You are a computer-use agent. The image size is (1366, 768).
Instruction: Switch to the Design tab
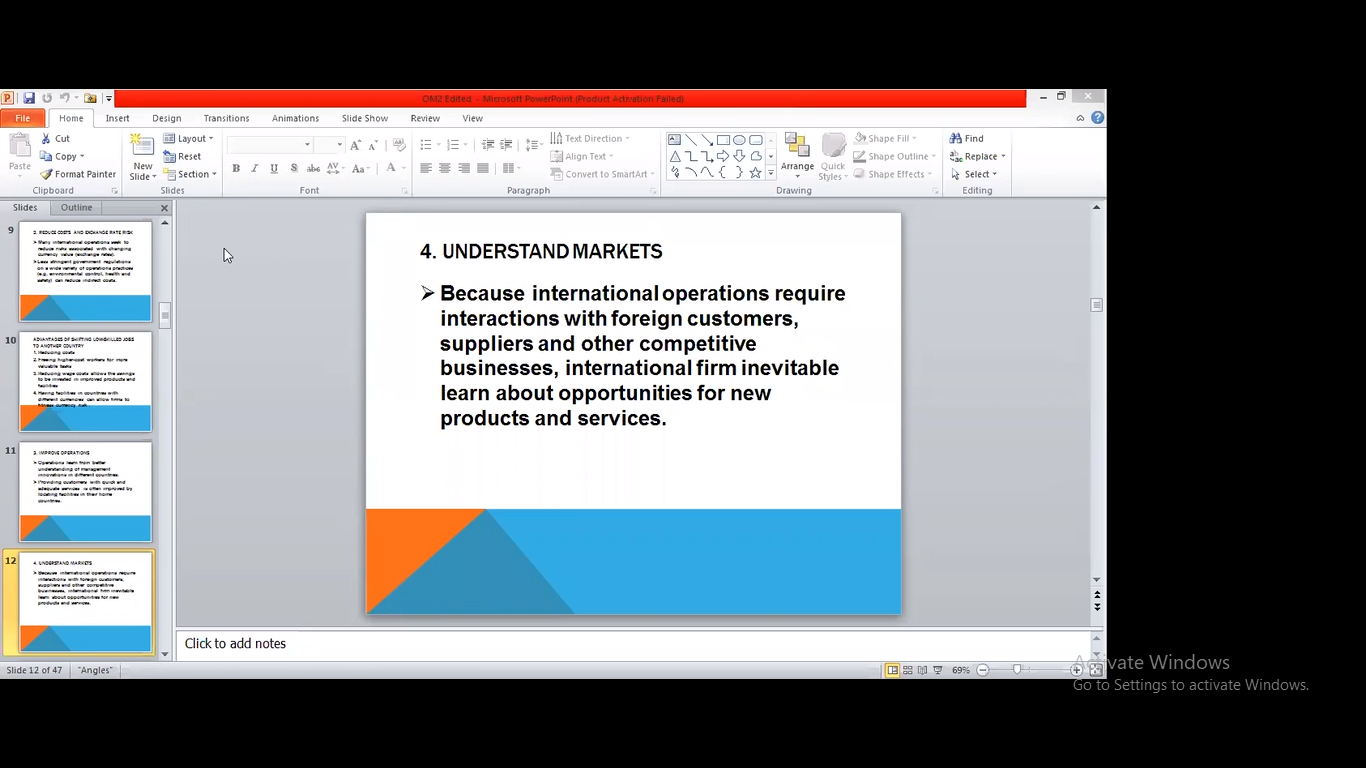coord(167,118)
